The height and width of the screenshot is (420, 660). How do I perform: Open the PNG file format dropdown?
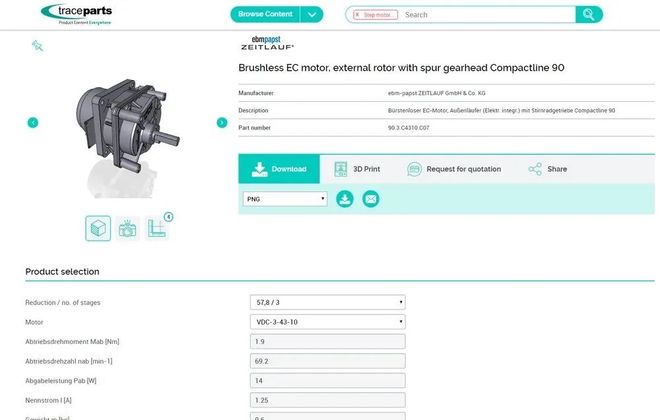click(285, 199)
